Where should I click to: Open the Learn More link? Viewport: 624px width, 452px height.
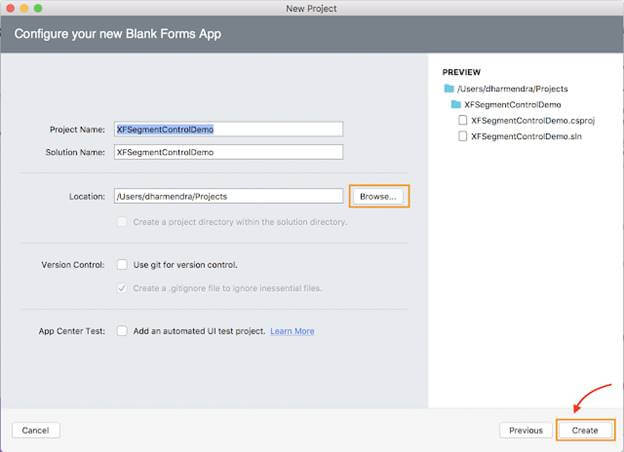click(292, 331)
